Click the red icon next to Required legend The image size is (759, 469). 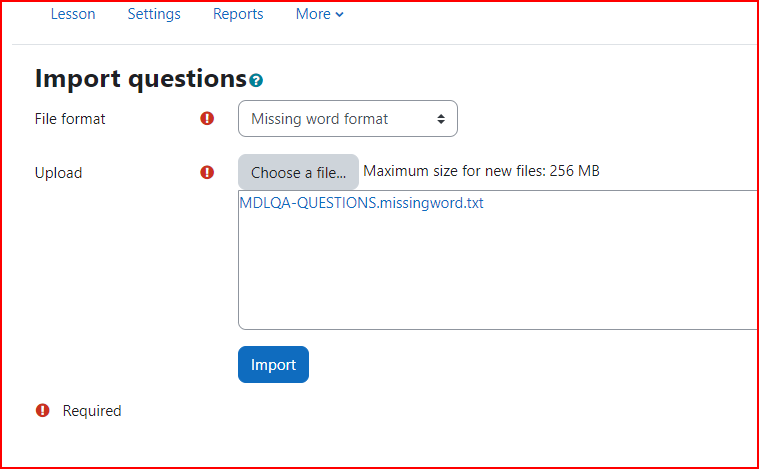43,410
